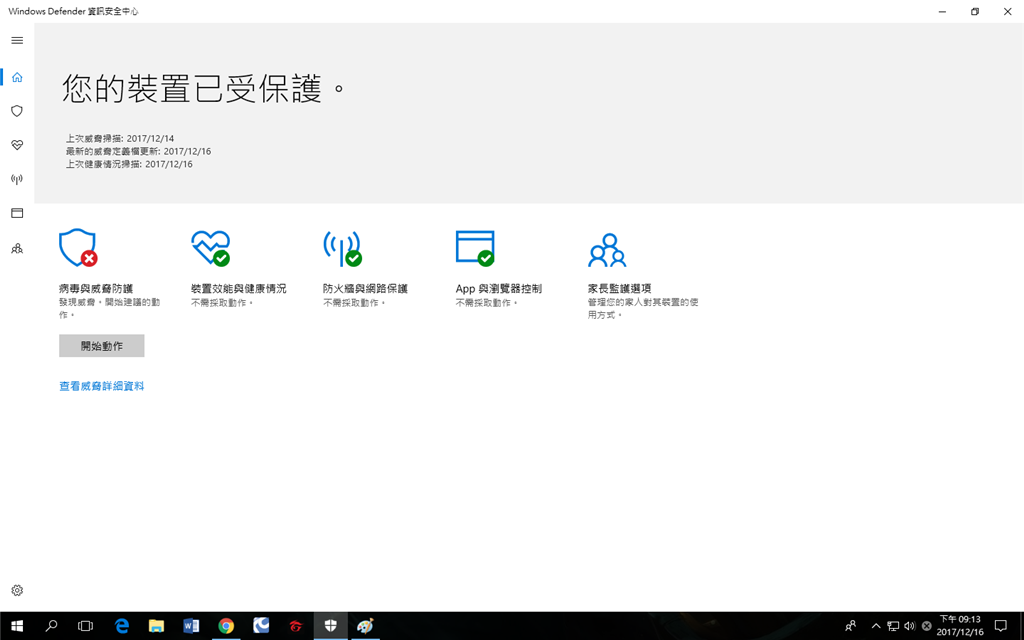
Task: Click the large shield icon with red X
Action: [78, 248]
